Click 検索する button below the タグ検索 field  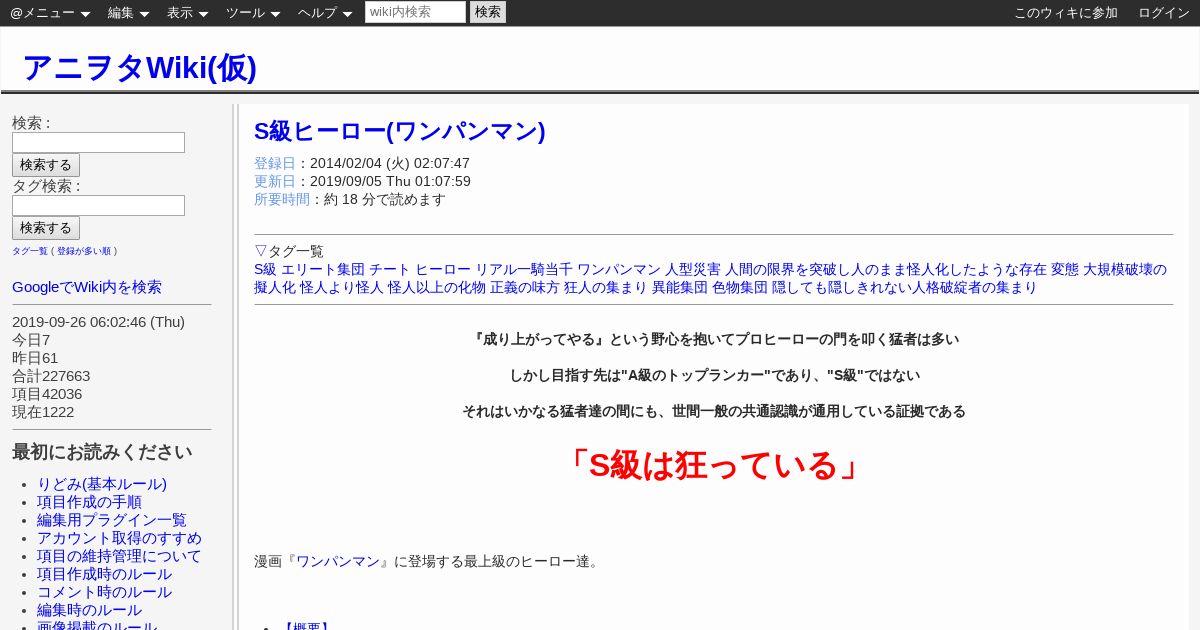[x=46, y=228]
